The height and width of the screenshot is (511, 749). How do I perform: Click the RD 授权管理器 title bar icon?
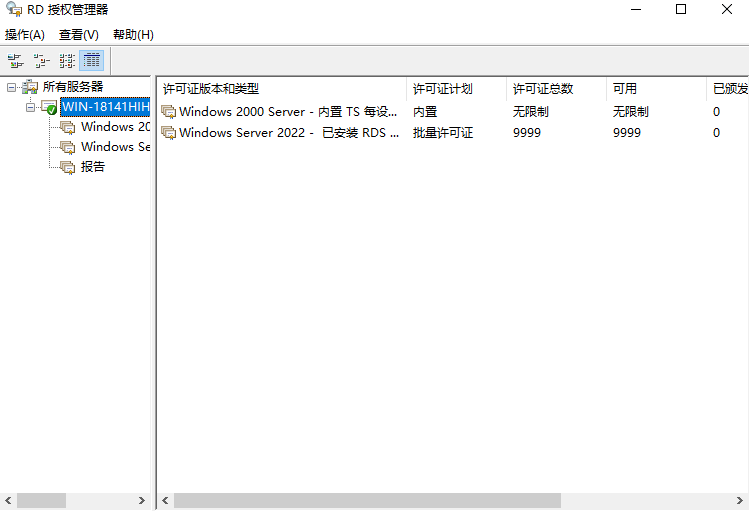pos(14,9)
